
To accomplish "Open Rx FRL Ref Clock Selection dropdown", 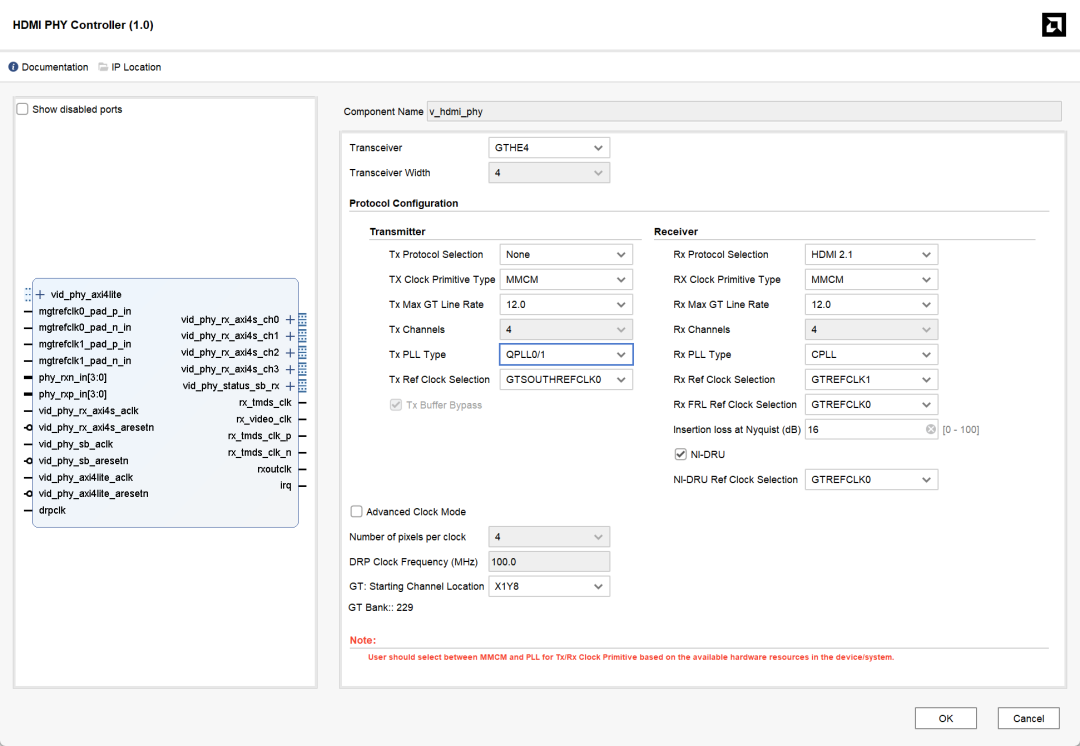I will tap(871, 405).
